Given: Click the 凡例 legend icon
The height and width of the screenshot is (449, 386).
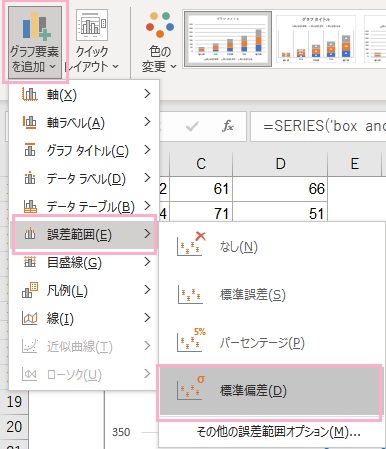Looking at the screenshot, I should coord(30,290).
